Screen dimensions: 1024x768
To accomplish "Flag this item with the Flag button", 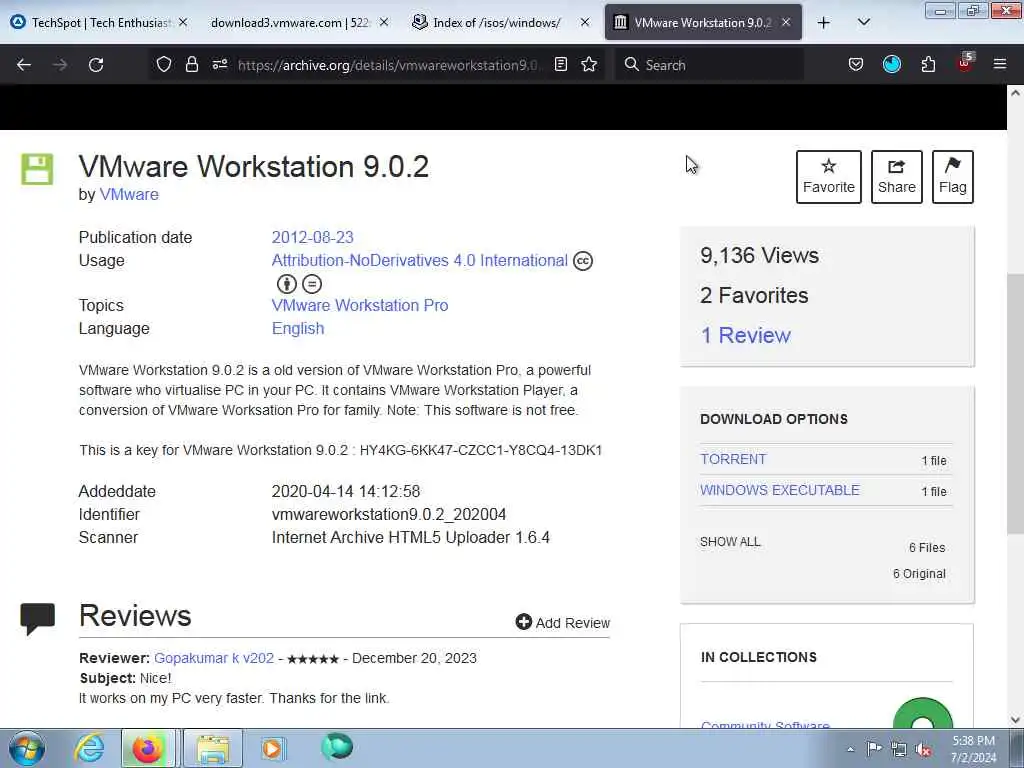I will [952, 177].
